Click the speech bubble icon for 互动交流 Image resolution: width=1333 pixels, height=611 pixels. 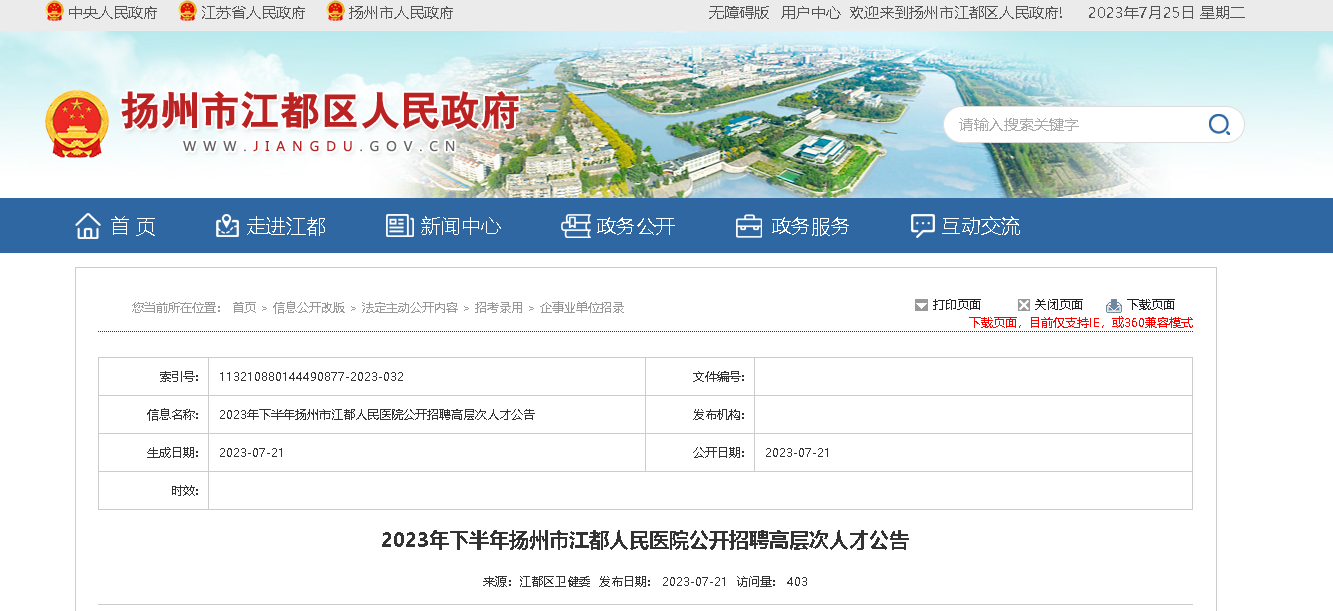[x=922, y=226]
